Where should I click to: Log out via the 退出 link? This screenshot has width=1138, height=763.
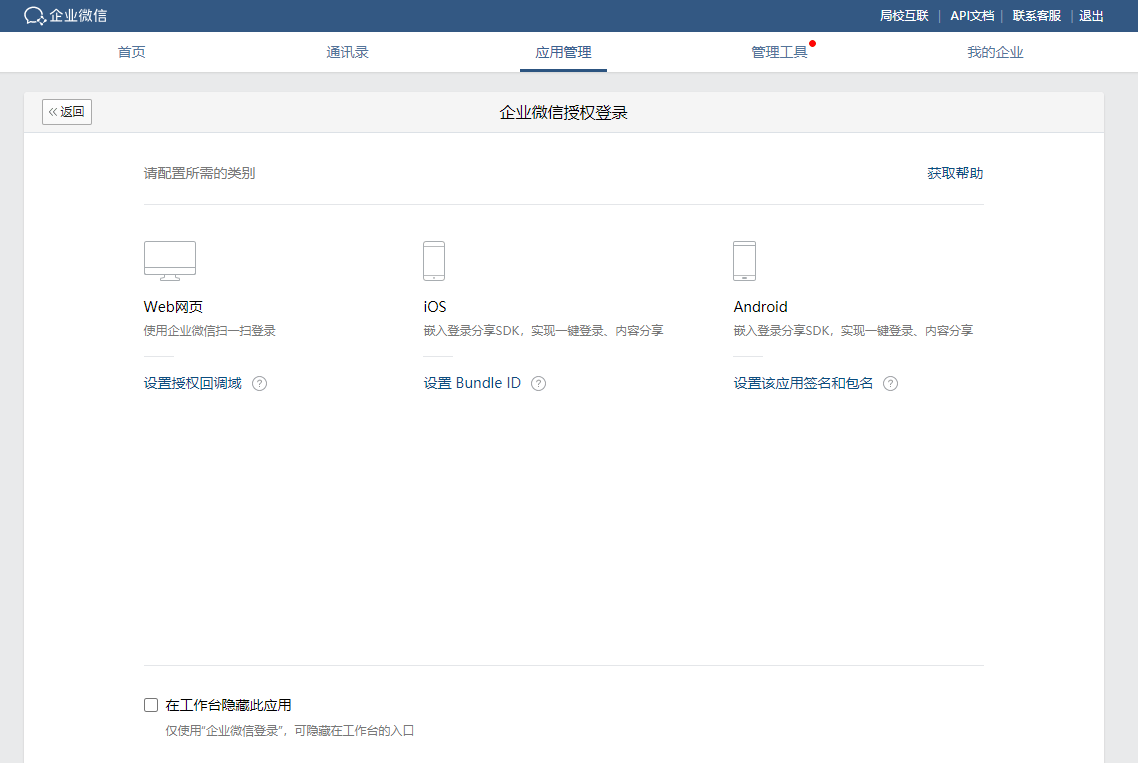[1092, 16]
